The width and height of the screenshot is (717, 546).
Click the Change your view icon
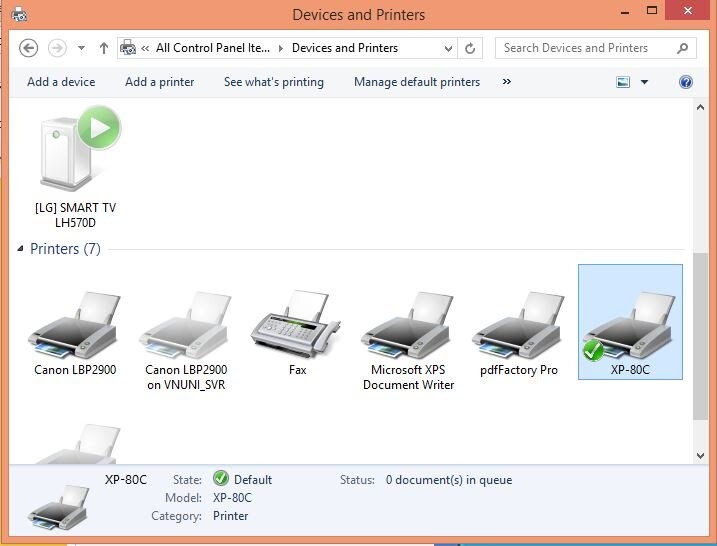point(623,82)
